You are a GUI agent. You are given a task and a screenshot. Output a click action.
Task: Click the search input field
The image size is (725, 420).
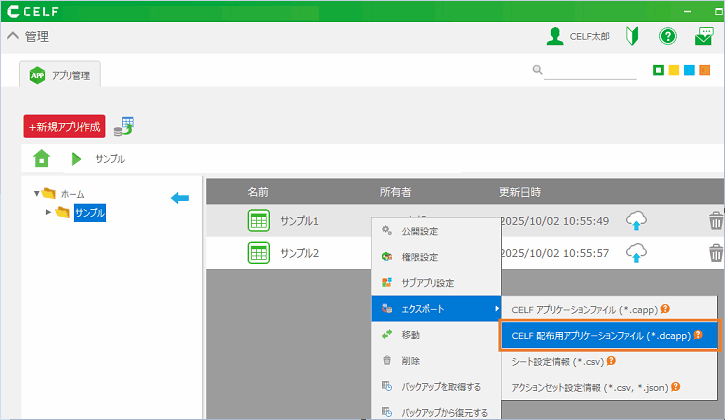click(x=589, y=70)
